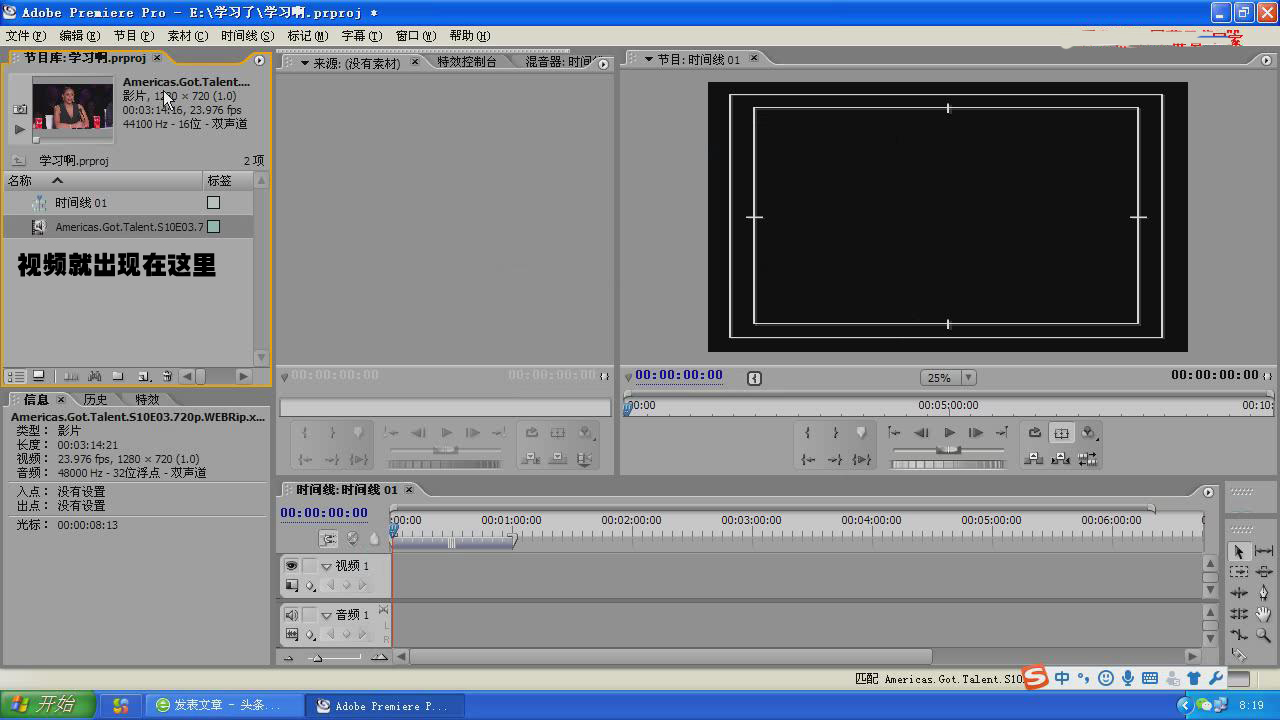The height and width of the screenshot is (720, 1280).
Task: Toggle lock box on Video 1 track
Action: 309,565
